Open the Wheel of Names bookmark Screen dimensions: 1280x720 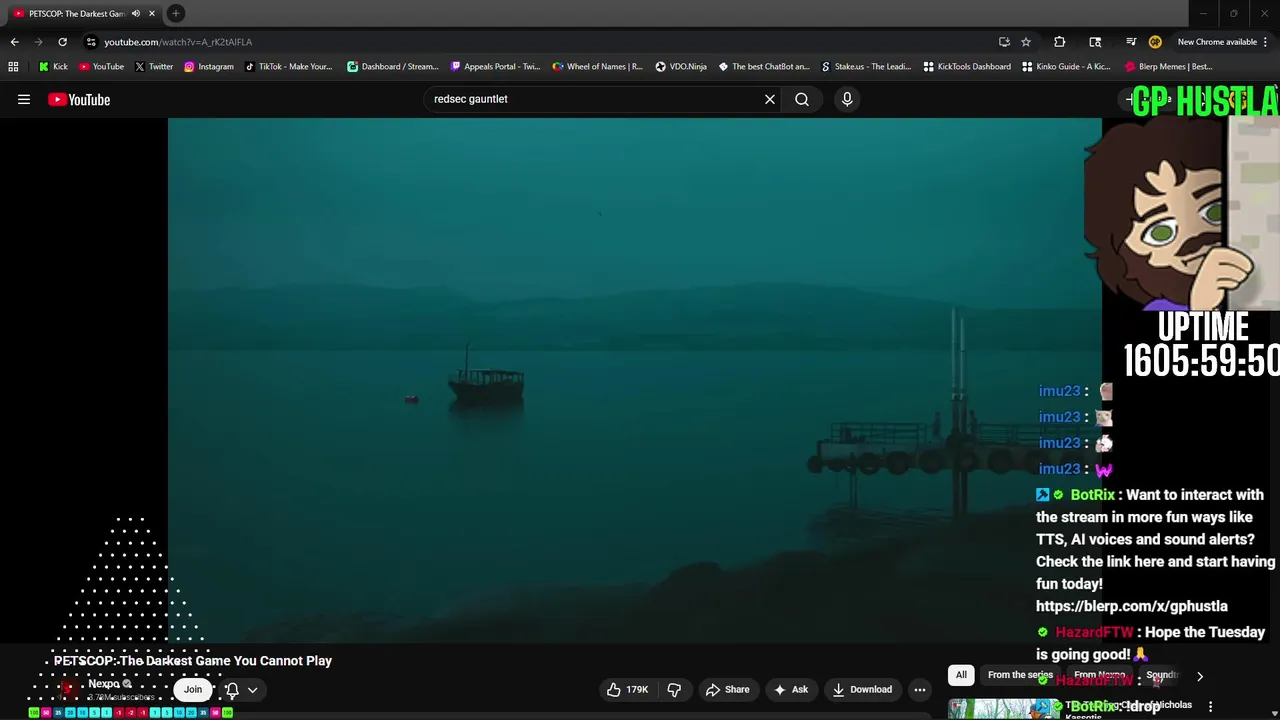[597, 67]
